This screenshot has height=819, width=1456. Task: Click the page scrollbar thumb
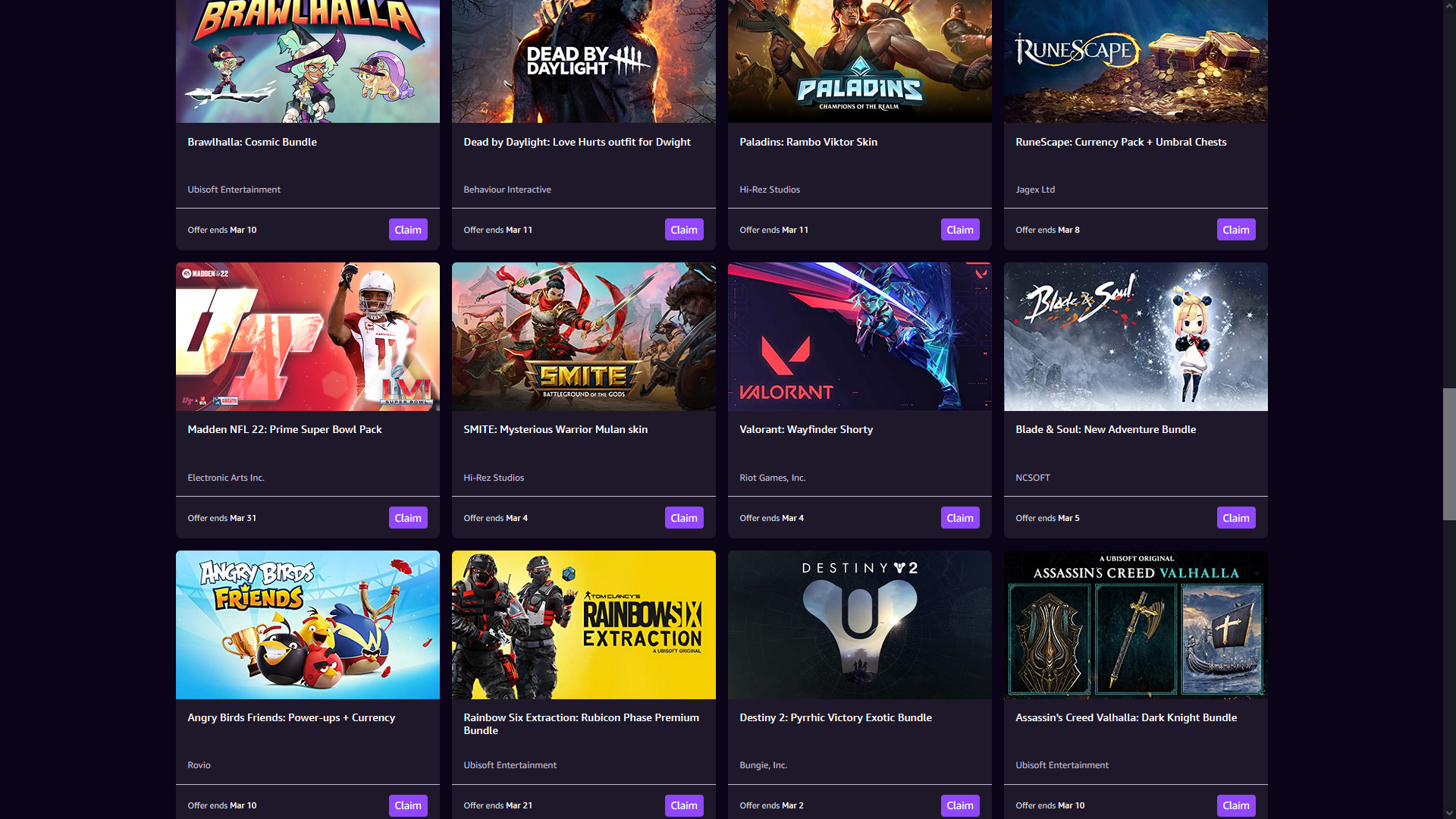coord(1449,454)
